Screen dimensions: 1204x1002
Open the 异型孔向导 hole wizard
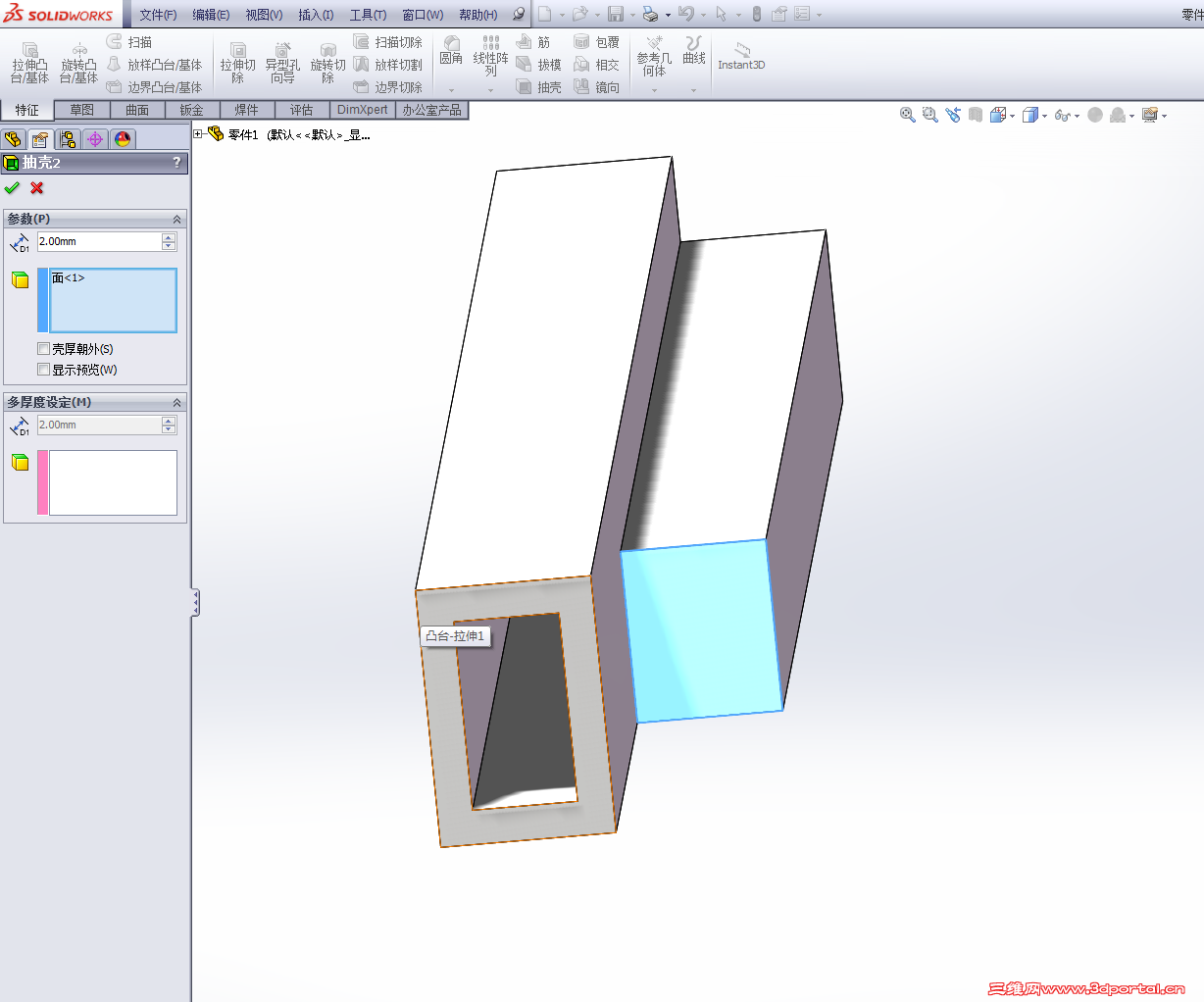point(282,63)
